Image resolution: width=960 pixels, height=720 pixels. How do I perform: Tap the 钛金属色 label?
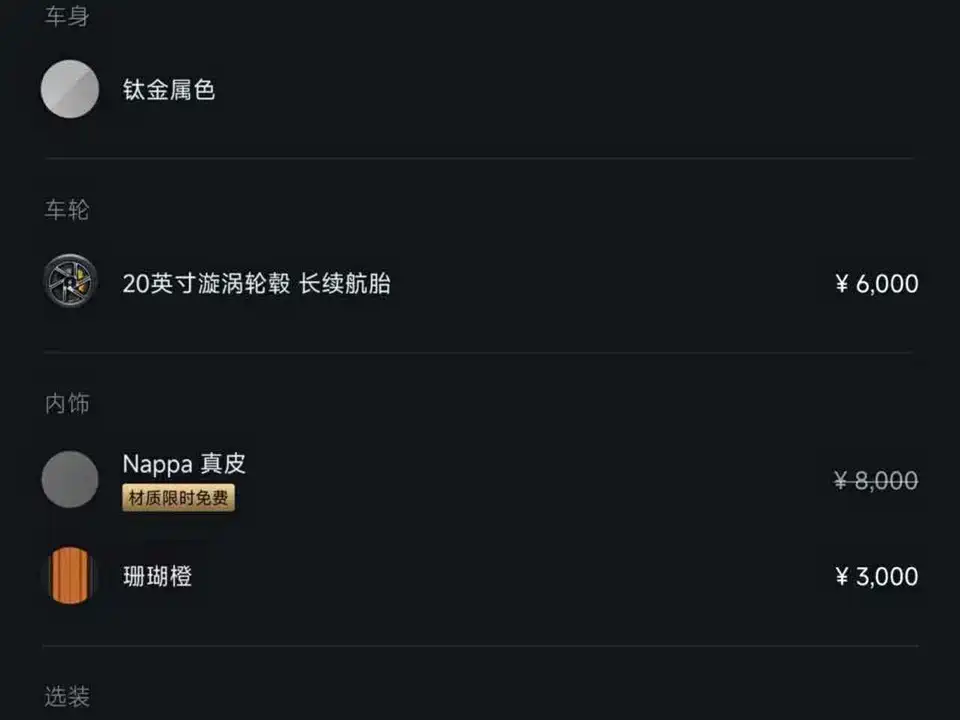(169, 90)
